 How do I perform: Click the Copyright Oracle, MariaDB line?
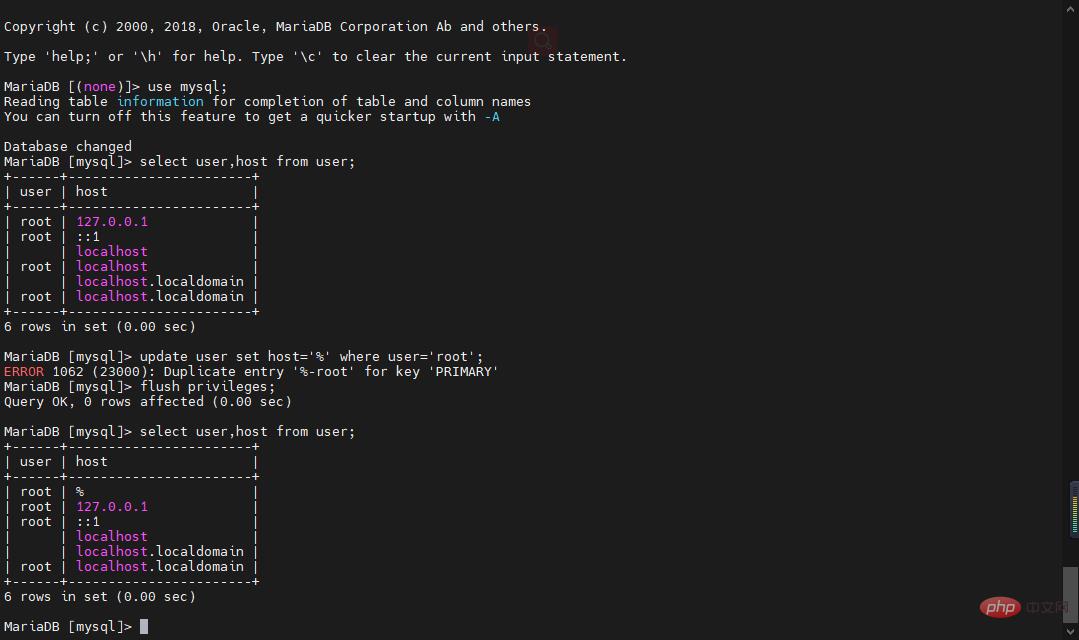pyautogui.click(x=275, y=27)
